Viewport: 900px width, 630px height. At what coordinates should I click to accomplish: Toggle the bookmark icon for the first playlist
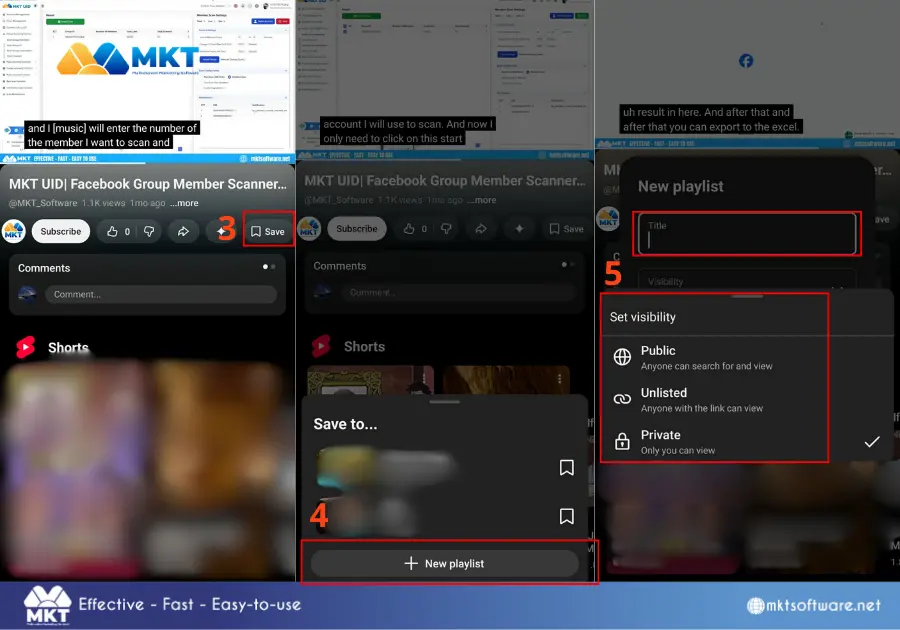point(567,468)
